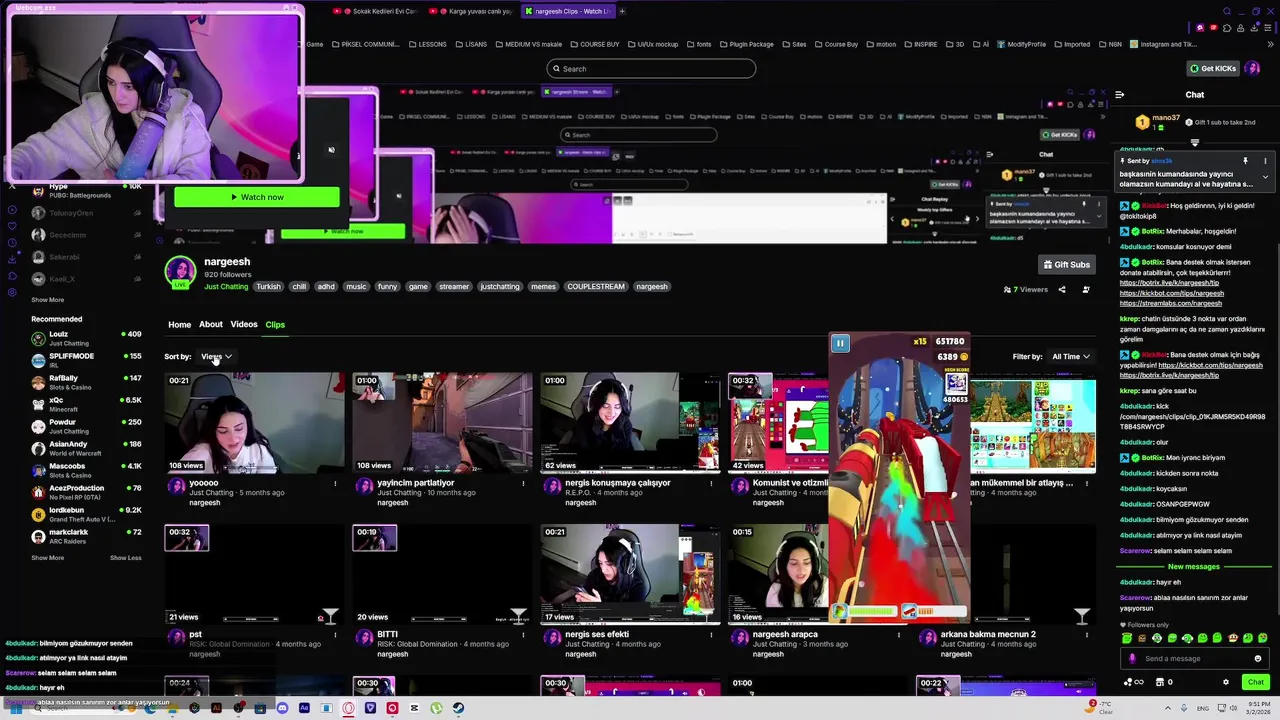Image resolution: width=1280 pixels, height=720 pixels.
Task: Expand the pinned message with its chevron
Action: [x=1265, y=177]
